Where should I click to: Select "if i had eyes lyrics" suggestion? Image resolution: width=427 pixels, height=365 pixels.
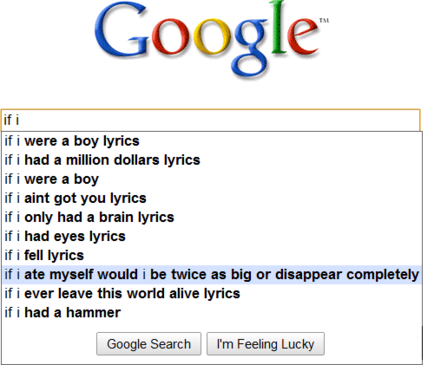[x=212, y=236]
